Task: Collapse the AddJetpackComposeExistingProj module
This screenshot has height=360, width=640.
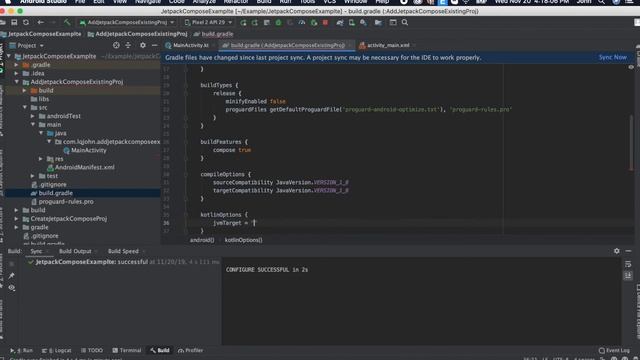Action: [17, 82]
